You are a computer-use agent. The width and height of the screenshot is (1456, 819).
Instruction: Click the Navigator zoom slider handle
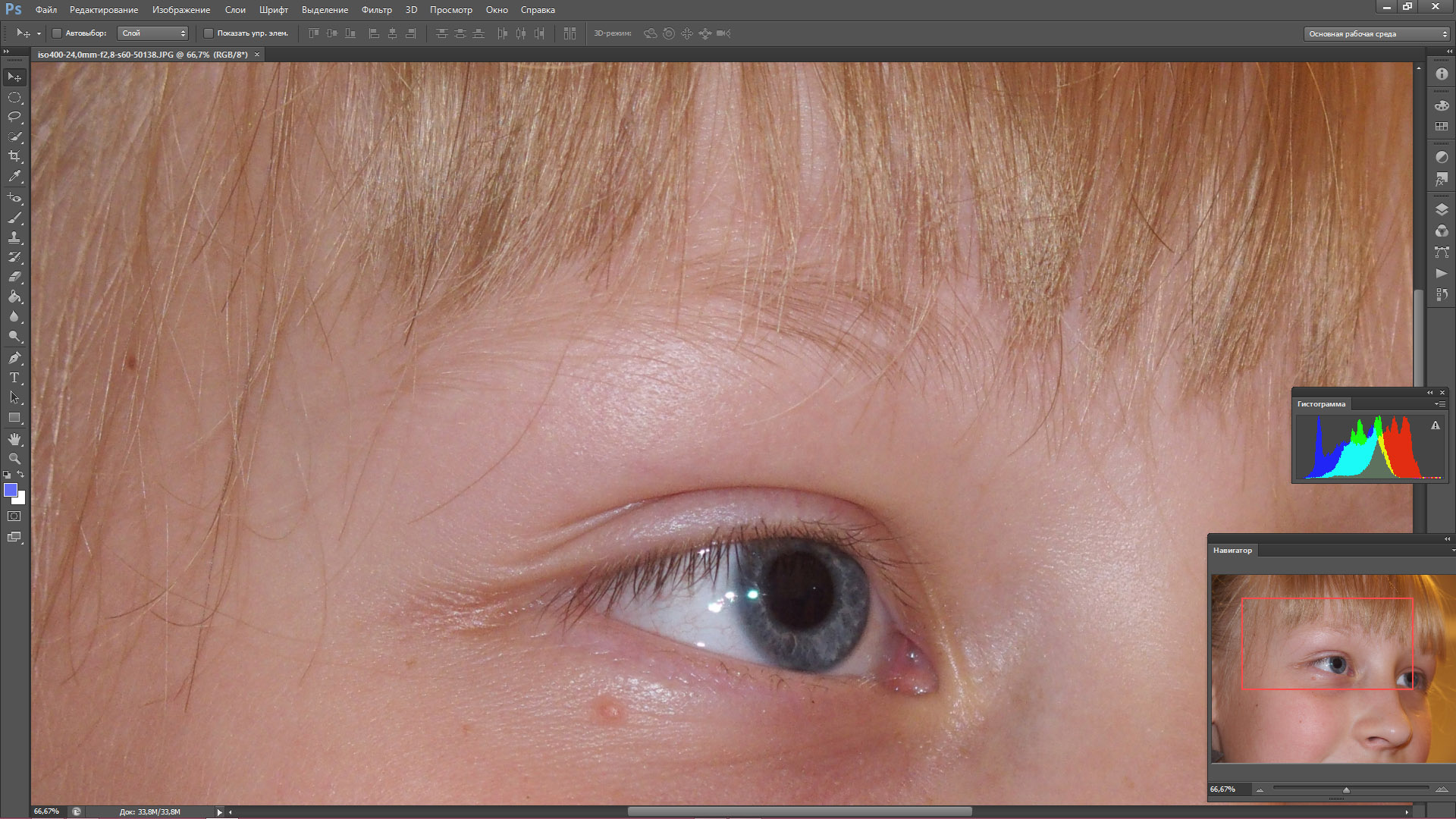pos(1346,790)
